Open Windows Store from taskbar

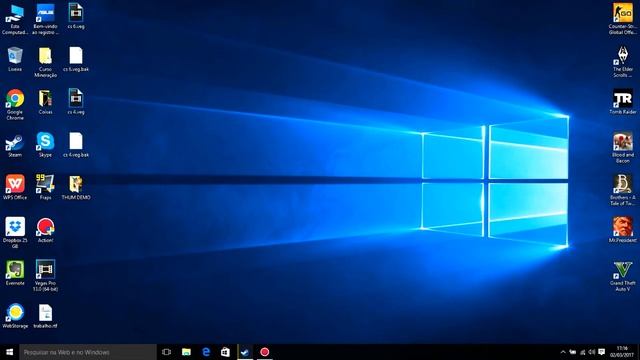225,352
